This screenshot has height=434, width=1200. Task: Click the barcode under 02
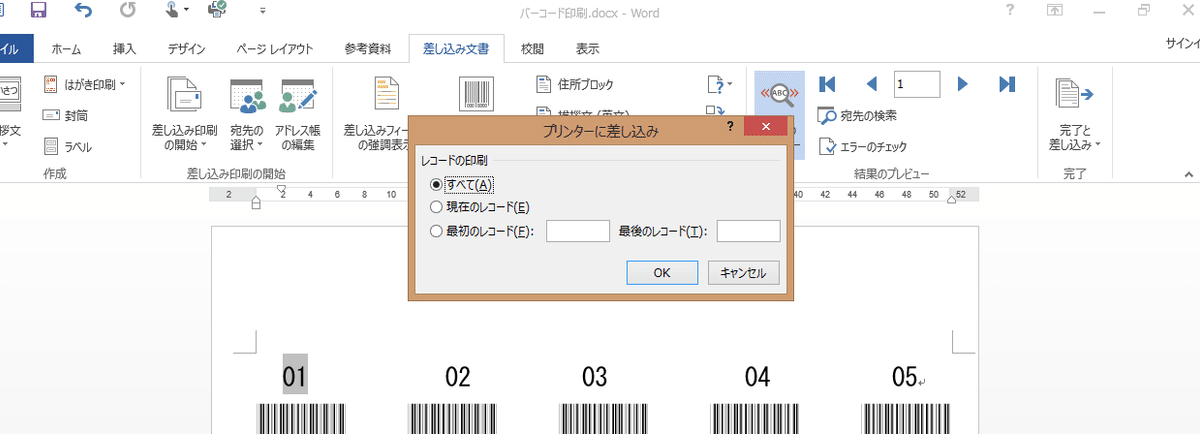pos(451,419)
